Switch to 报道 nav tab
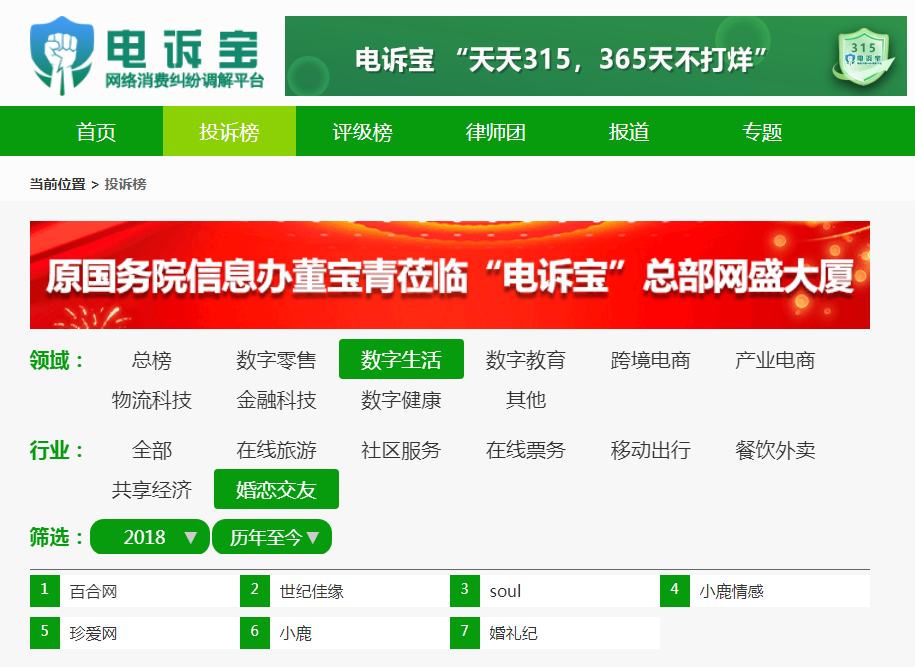This screenshot has height=667, width=915. point(628,131)
